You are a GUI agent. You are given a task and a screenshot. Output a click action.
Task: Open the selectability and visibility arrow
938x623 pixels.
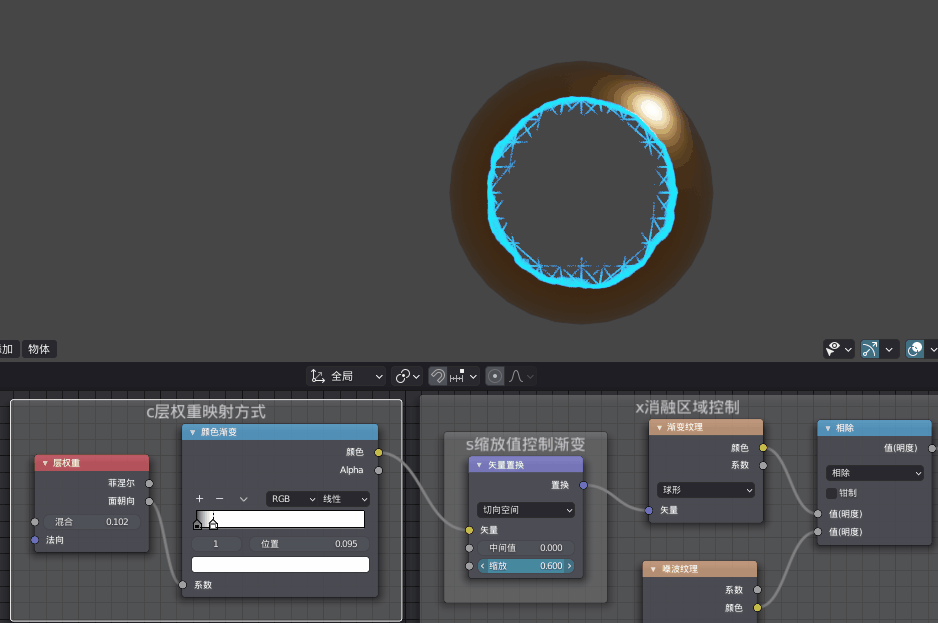[848, 350]
